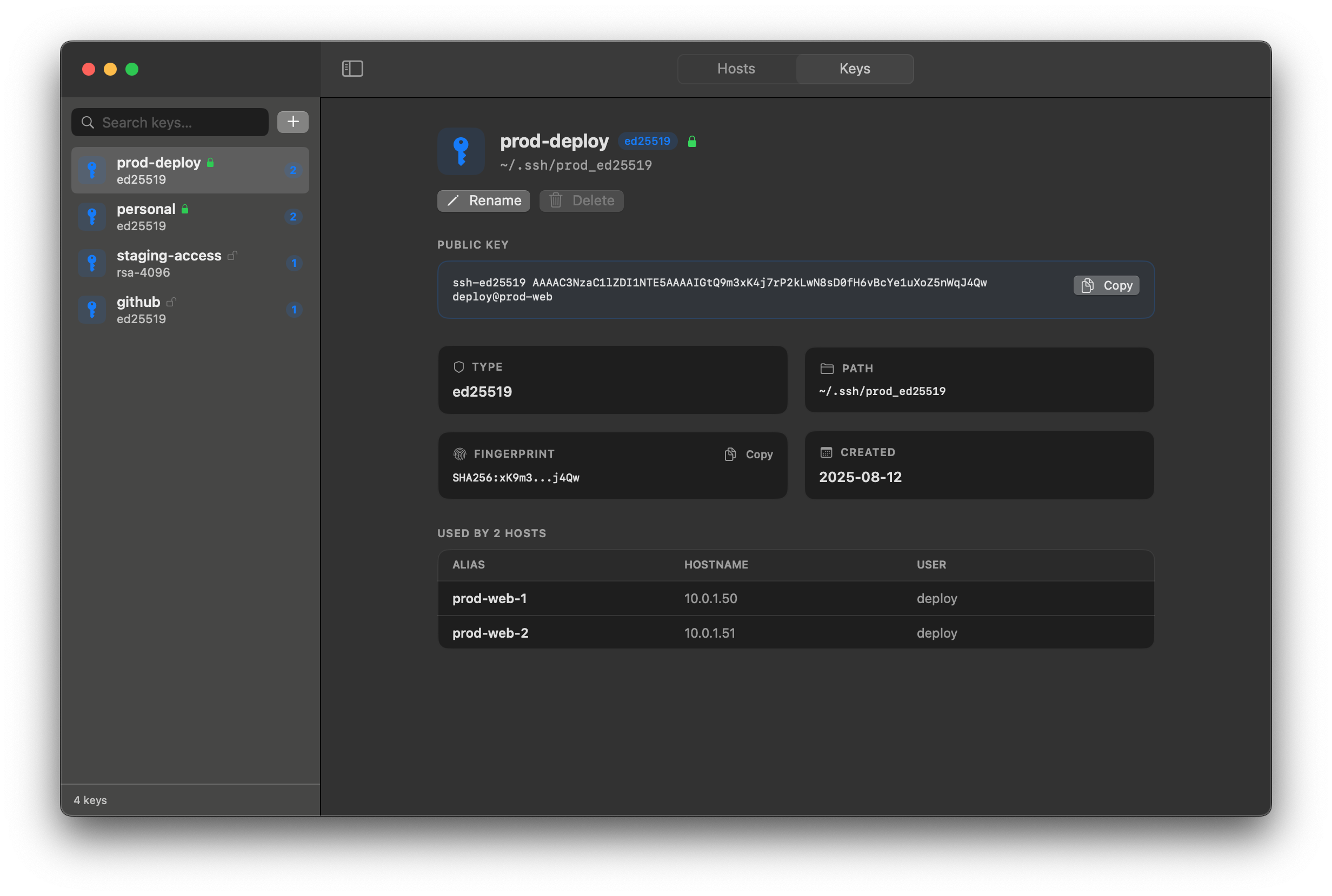1332x896 pixels.
Task: Click the USER column header
Action: pyautogui.click(x=931, y=565)
